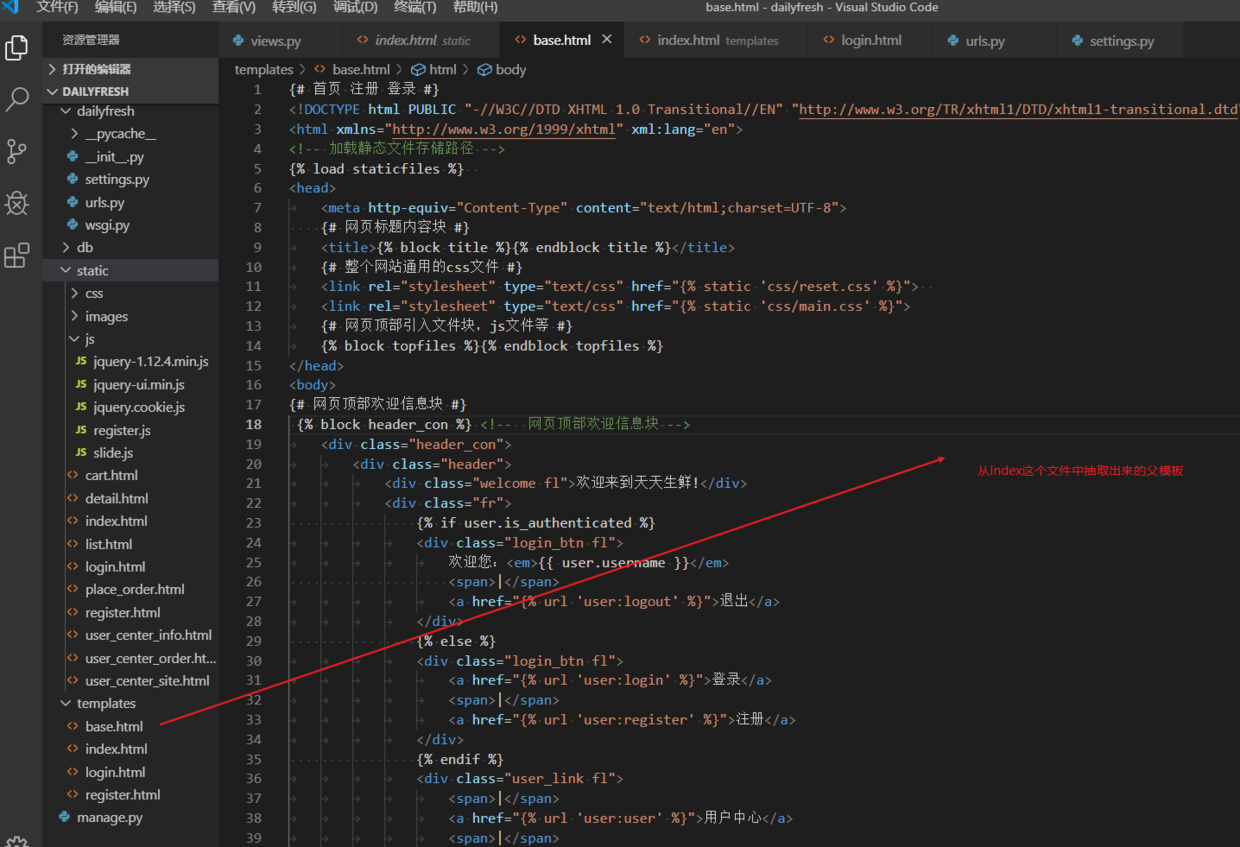
Task: Expand __pycache__ folder
Action: 130,134
